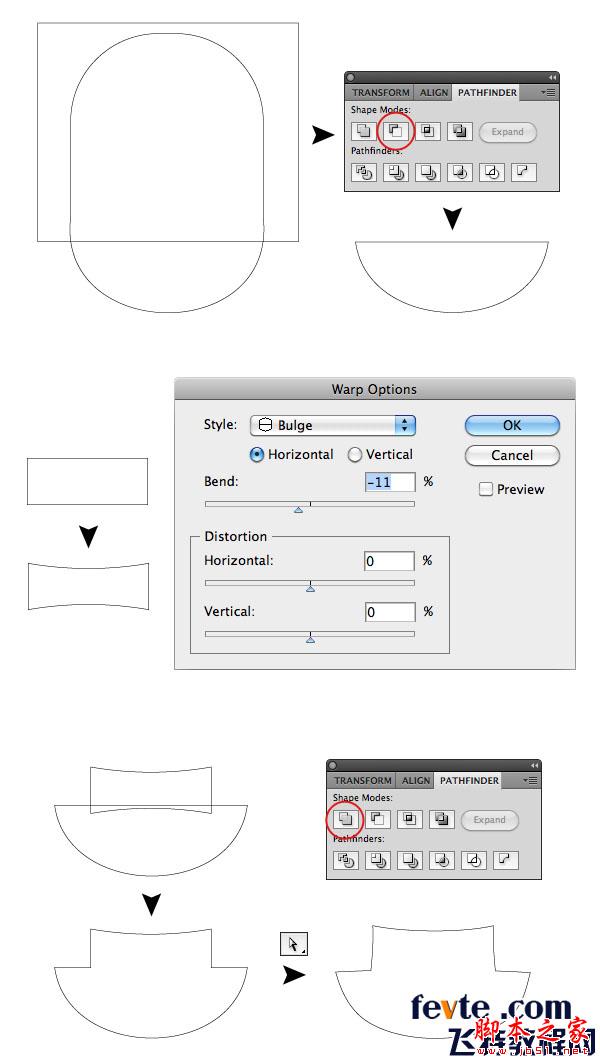
Task: Select the Vertical radio button in Warp Options
Action: 355,454
